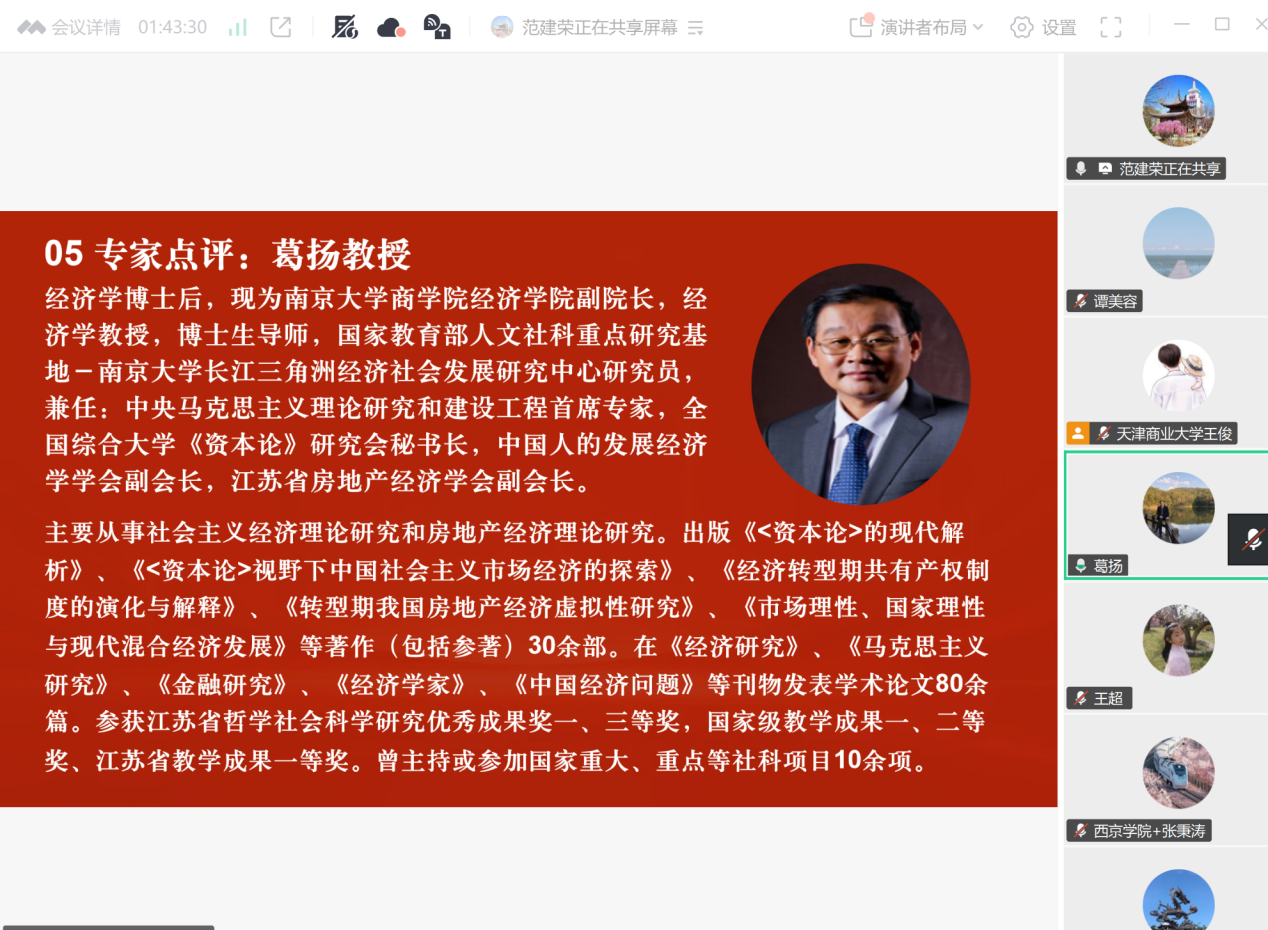The image size is (1268, 930).
Task: Click the live captions icon with T
Action: (436, 27)
